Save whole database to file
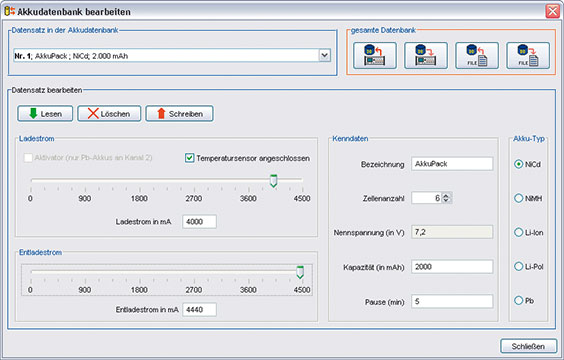564x360 pixels. tap(528, 55)
